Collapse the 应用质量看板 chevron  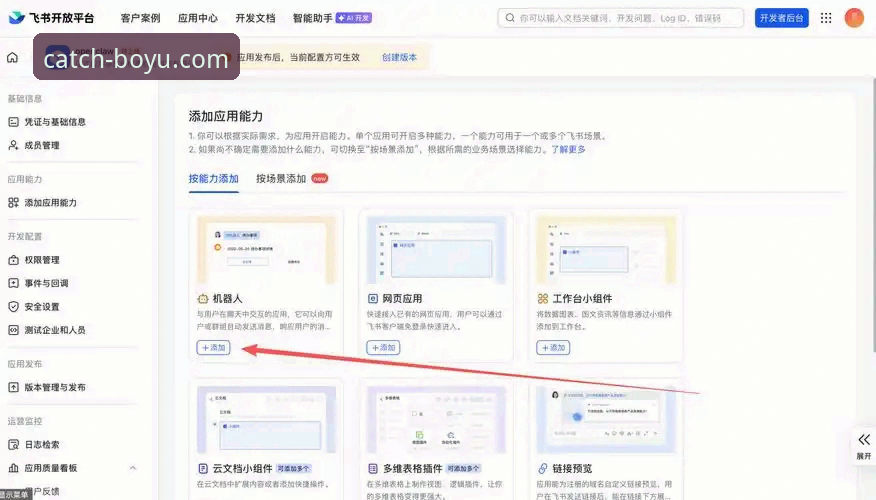[x=133, y=468]
